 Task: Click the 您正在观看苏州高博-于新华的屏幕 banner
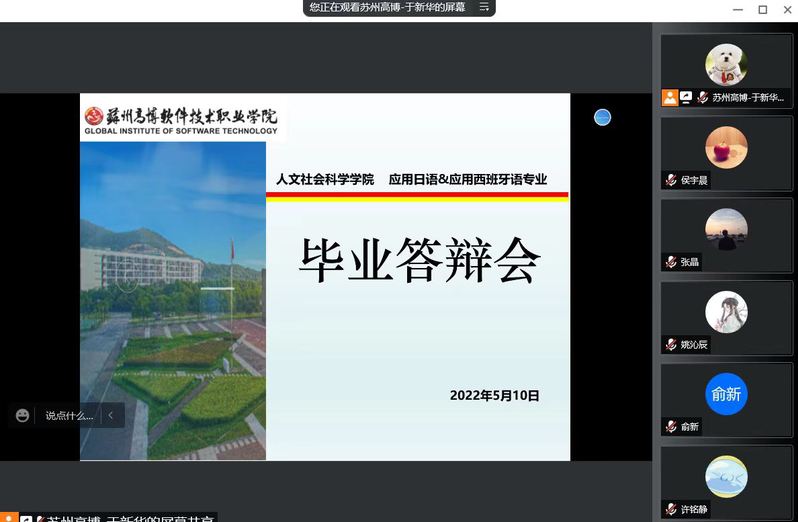pos(390,7)
